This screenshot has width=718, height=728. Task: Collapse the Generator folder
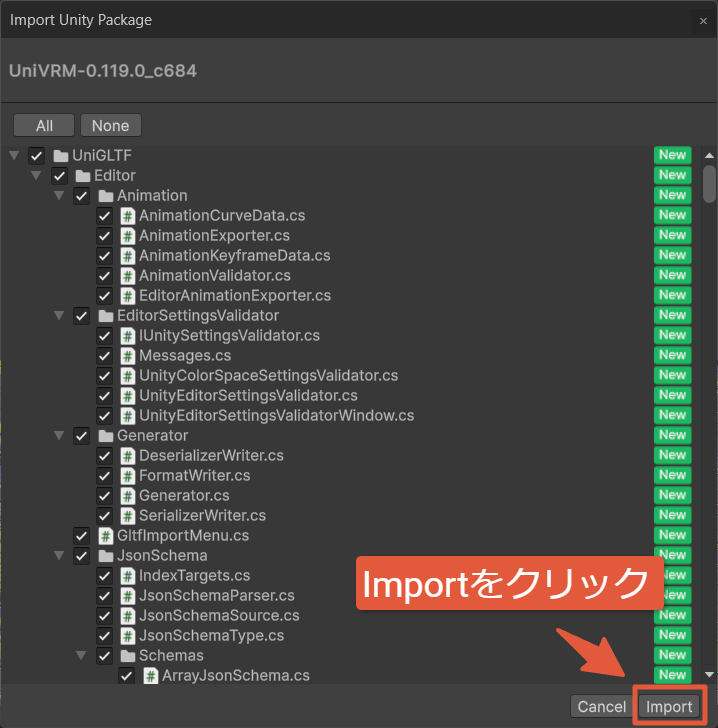[x=59, y=436]
